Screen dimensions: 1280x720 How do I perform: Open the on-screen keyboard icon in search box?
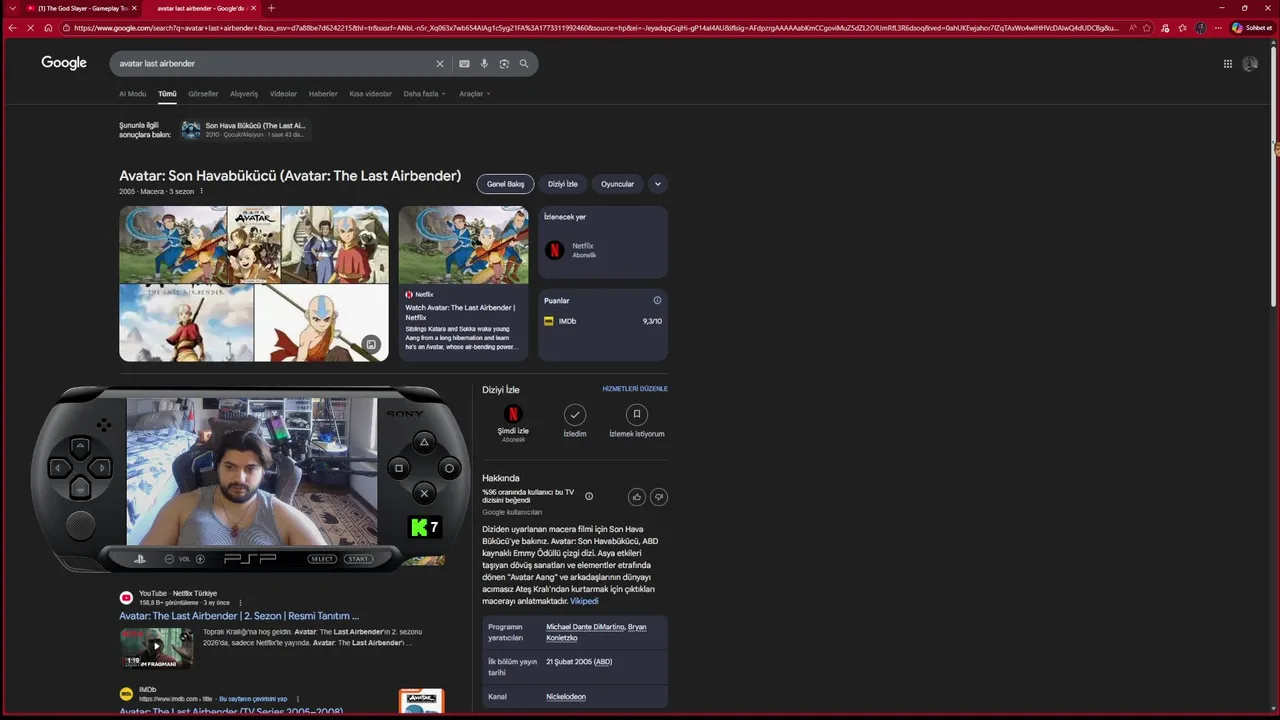(464, 64)
